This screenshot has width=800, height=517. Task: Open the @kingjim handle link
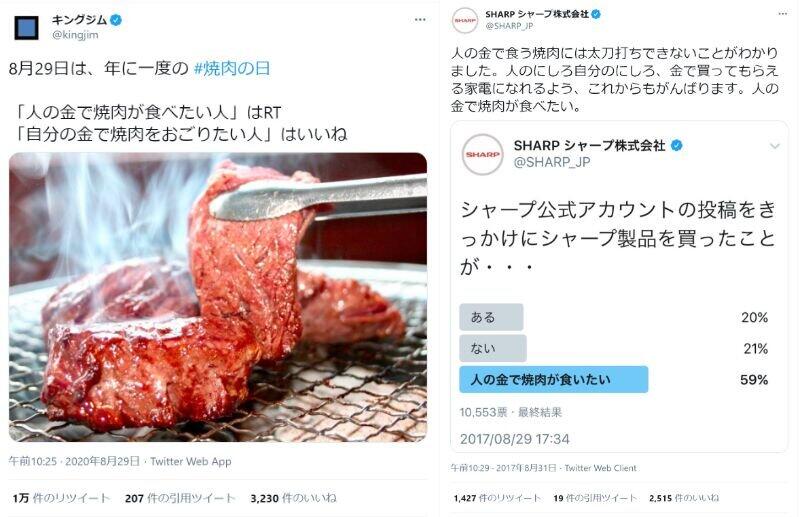point(75,35)
